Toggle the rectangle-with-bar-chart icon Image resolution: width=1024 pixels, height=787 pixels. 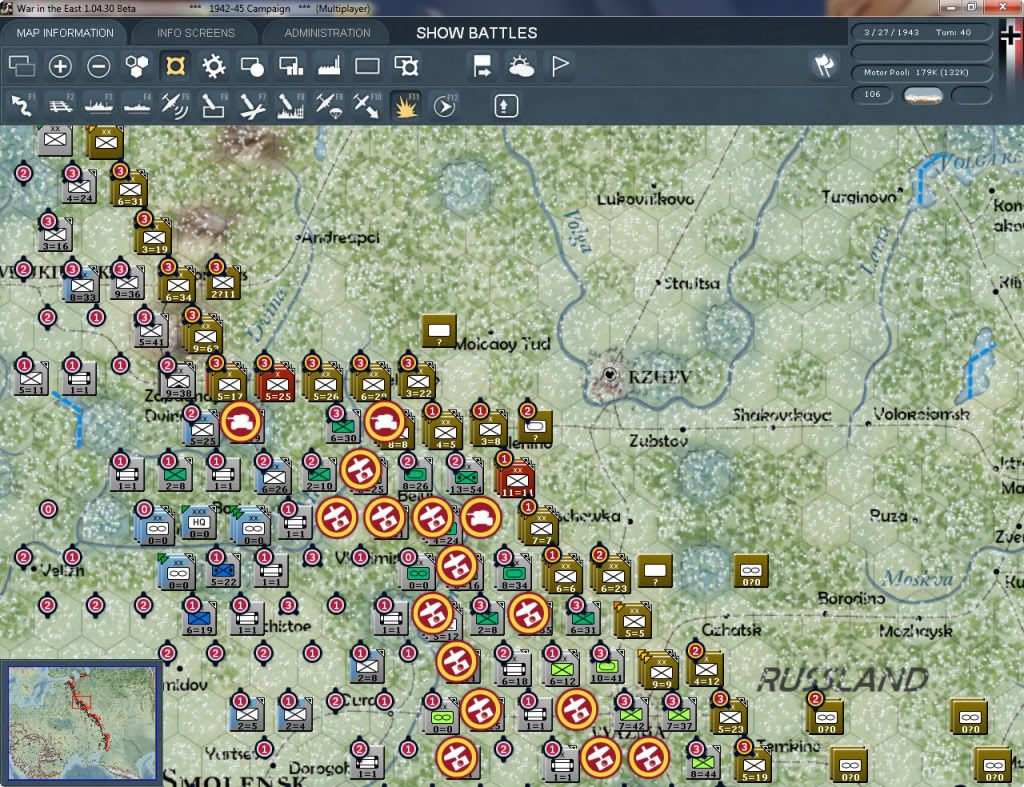coord(291,66)
